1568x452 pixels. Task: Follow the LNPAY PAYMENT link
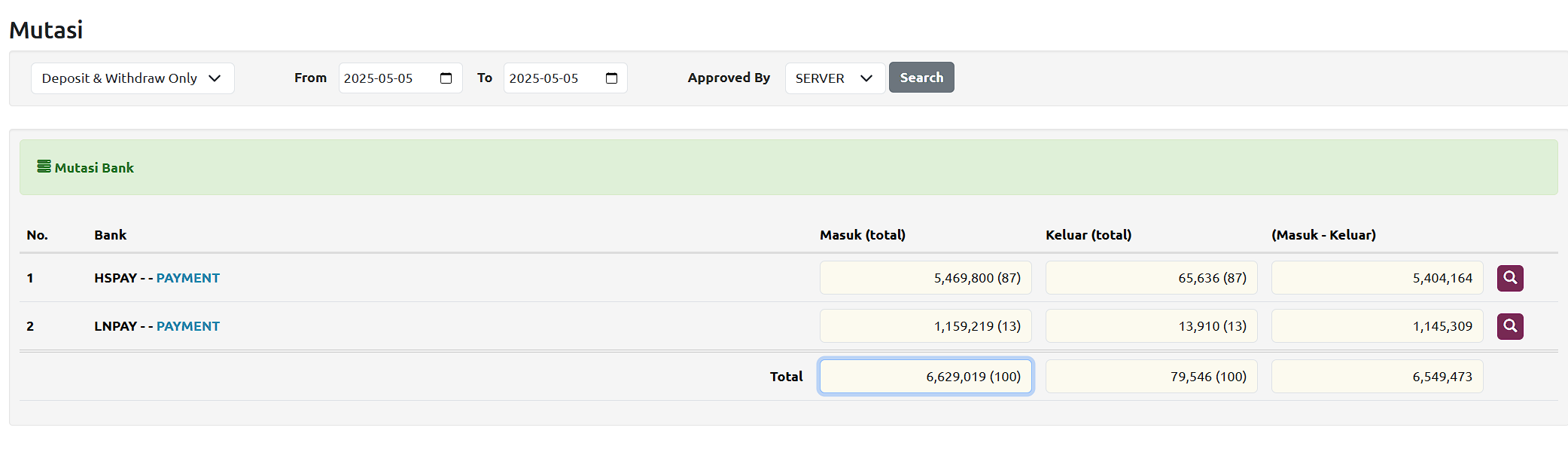click(187, 326)
